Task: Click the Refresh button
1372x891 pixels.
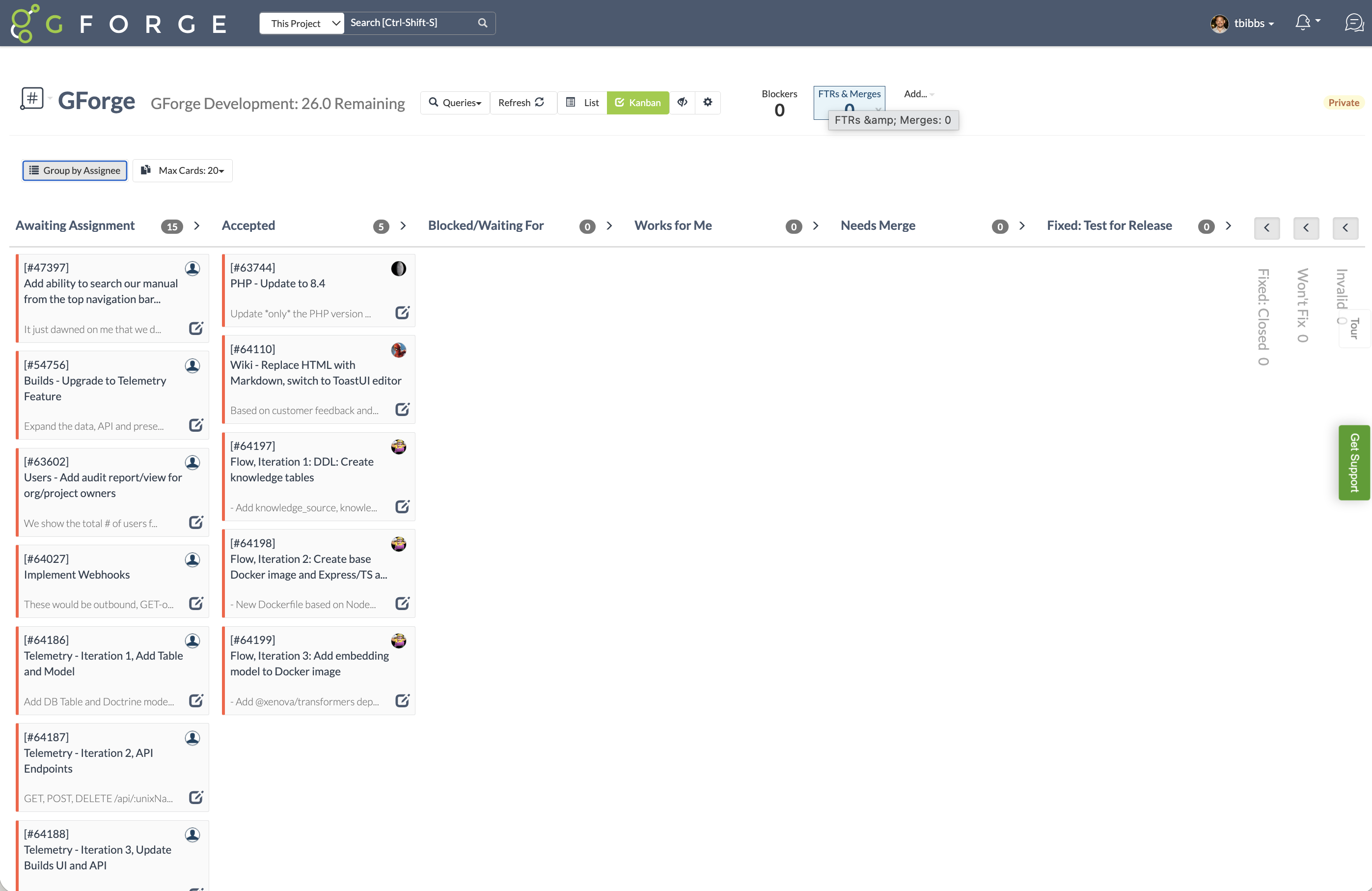Action: click(521, 103)
